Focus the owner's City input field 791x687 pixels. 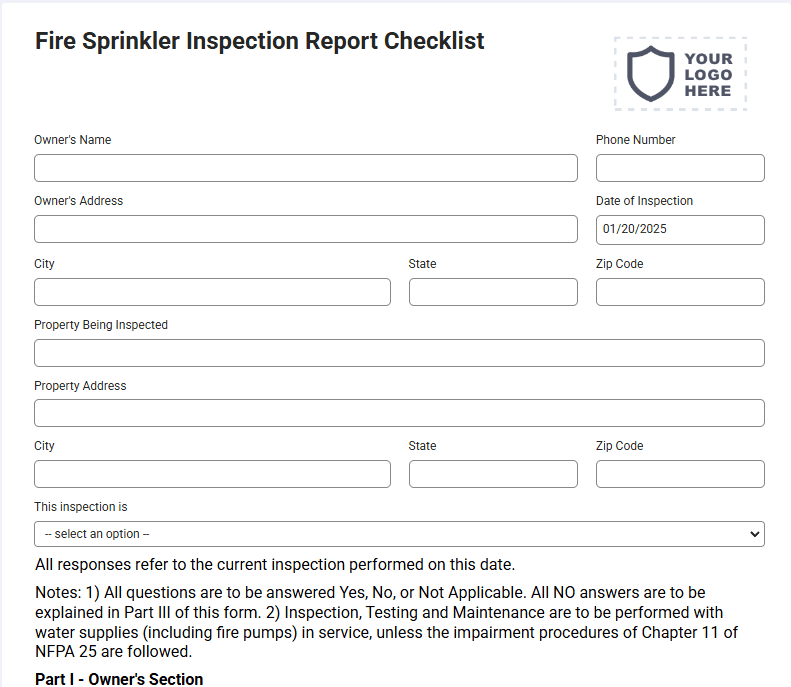pyautogui.click(x=212, y=292)
